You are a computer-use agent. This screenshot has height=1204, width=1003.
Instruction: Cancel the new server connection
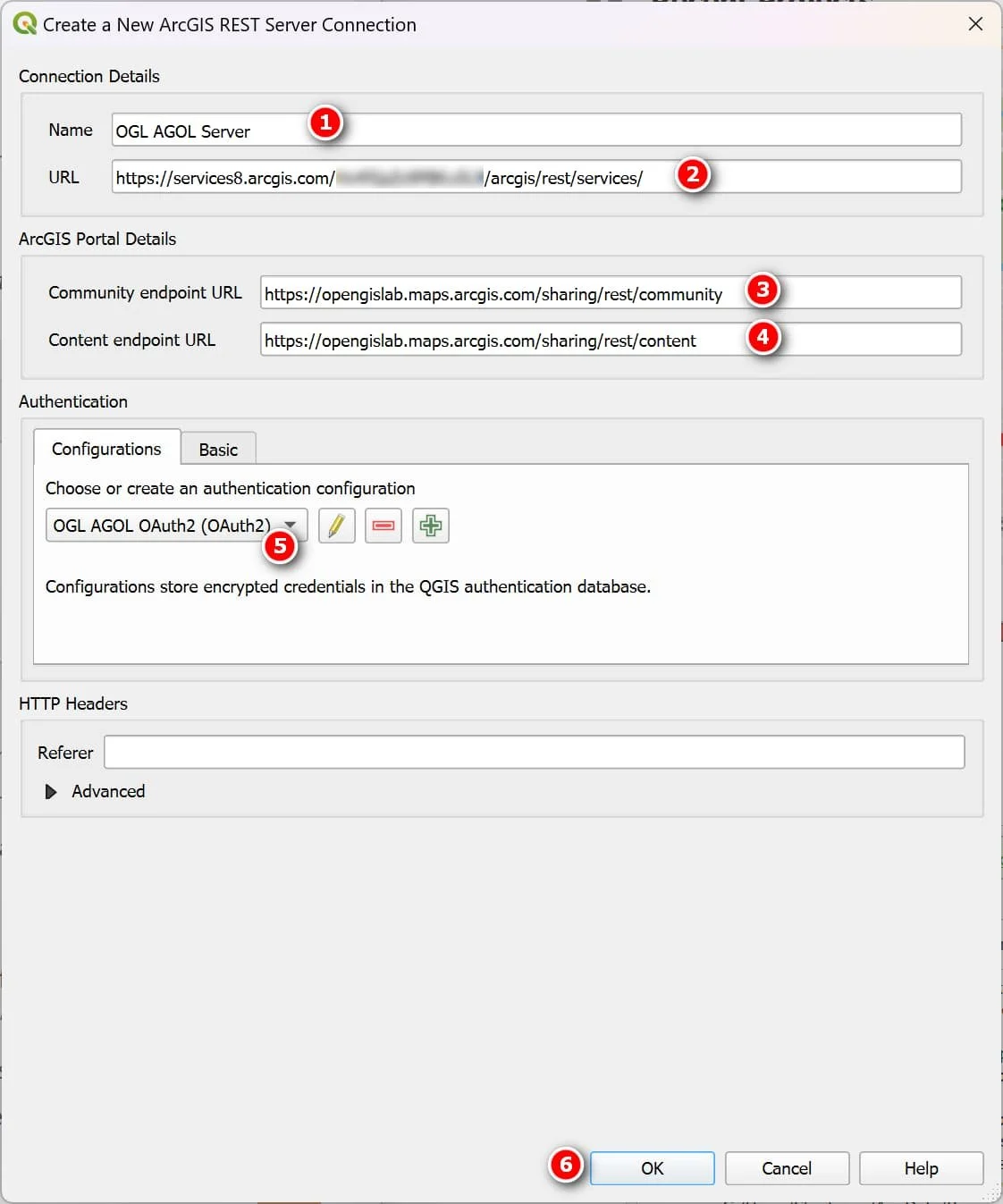point(786,1168)
